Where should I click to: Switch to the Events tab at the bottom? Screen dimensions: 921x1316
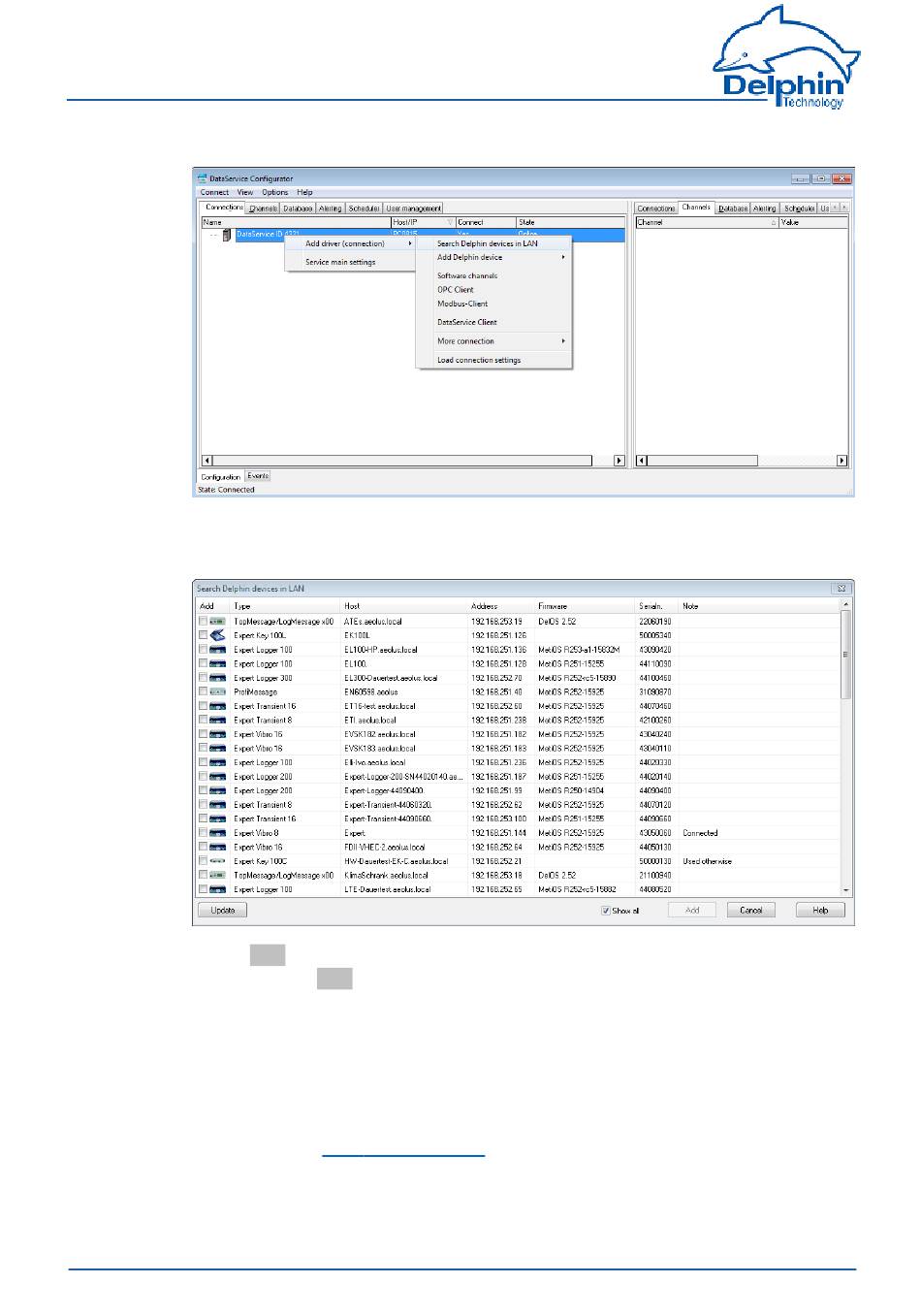click(258, 476)
